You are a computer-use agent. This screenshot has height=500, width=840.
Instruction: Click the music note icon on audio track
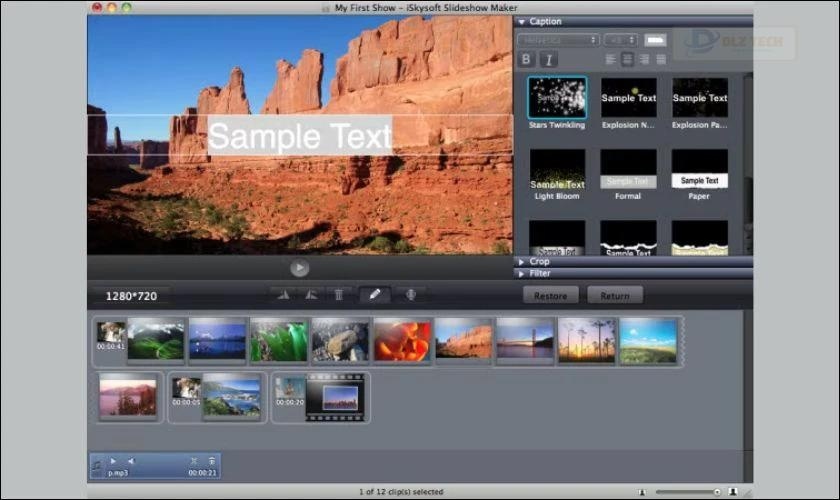pyautogui.click(x=97, y=466)
